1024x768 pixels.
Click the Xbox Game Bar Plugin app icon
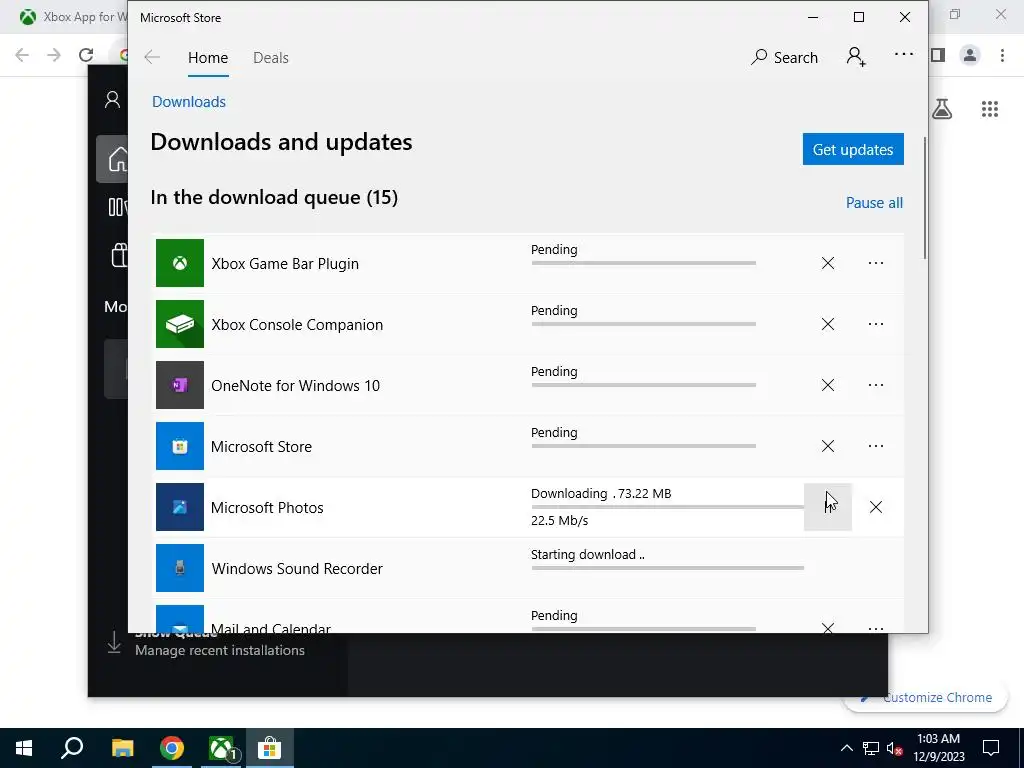180,263
